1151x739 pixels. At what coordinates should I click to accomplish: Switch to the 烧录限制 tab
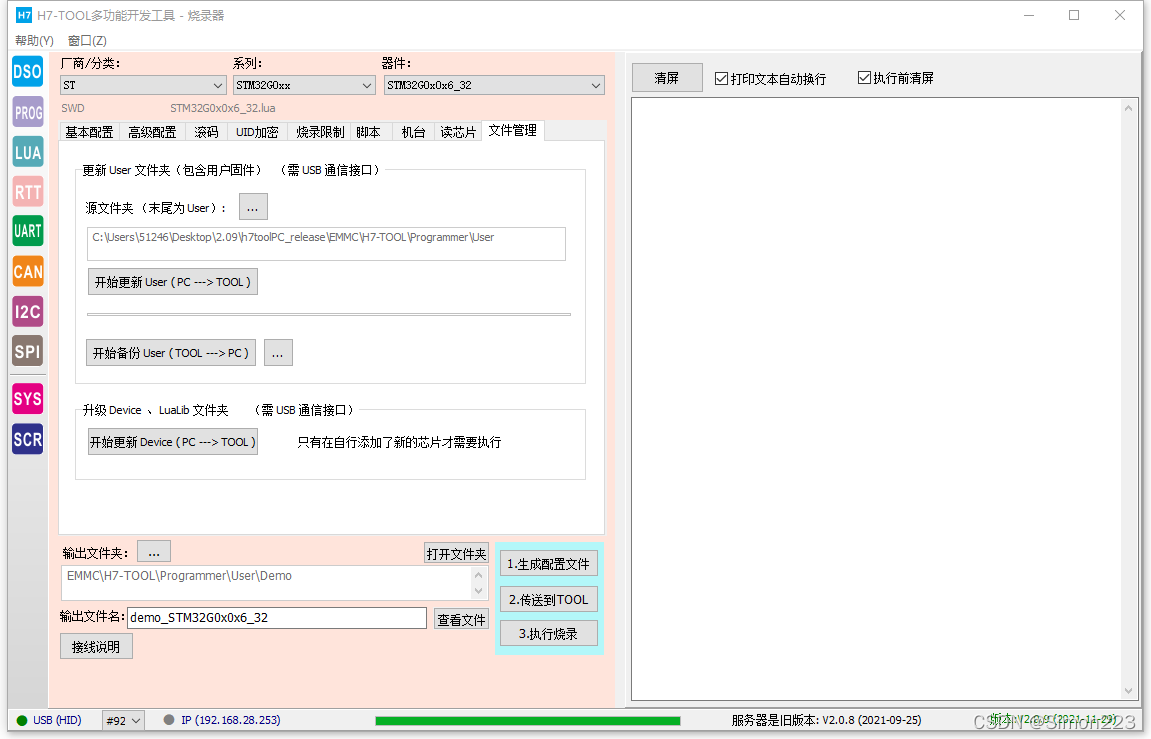[x=320, y=132]
